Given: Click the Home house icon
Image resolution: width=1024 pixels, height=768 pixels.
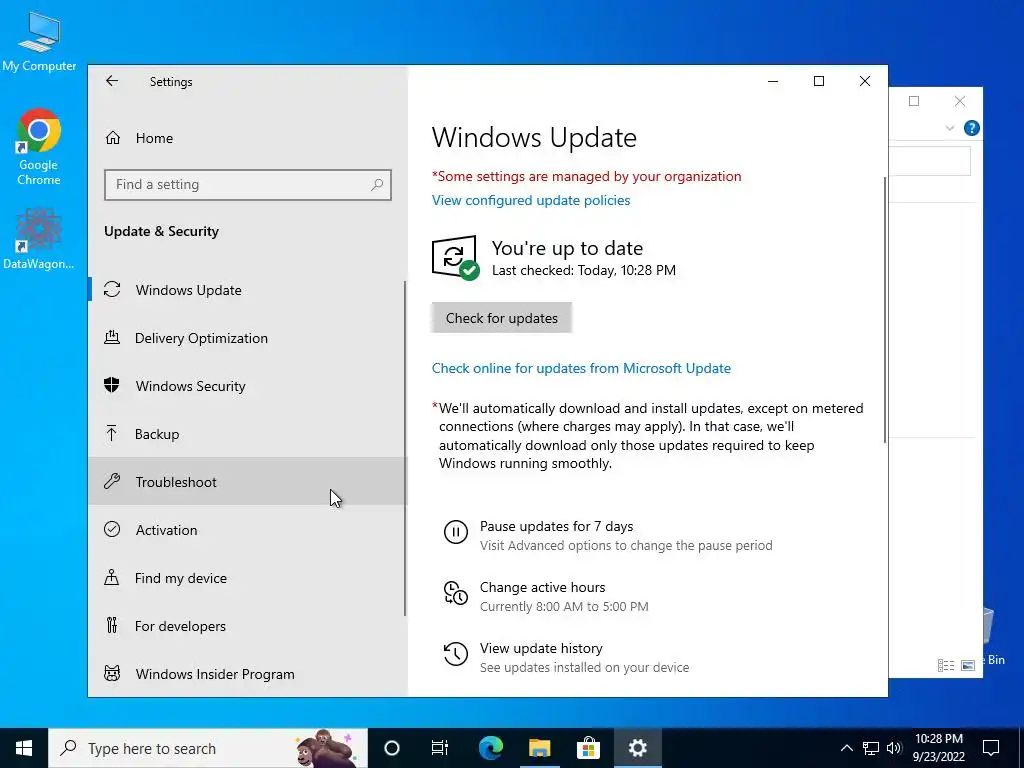Looking at the screenshot, I should [x=113, y=138].
